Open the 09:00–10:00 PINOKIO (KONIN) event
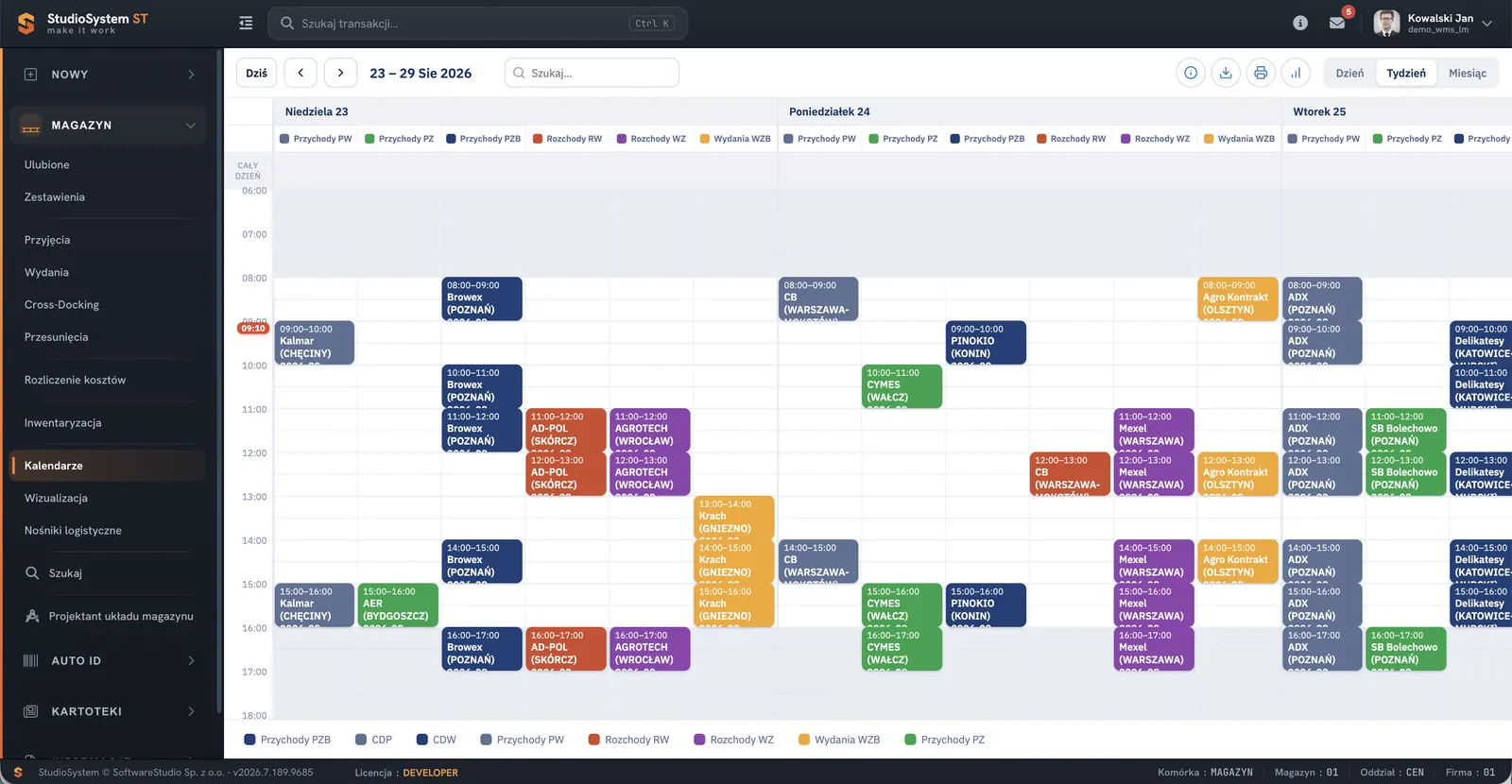This screenshot has height=784, width=1512. click(x=986, y=342)
